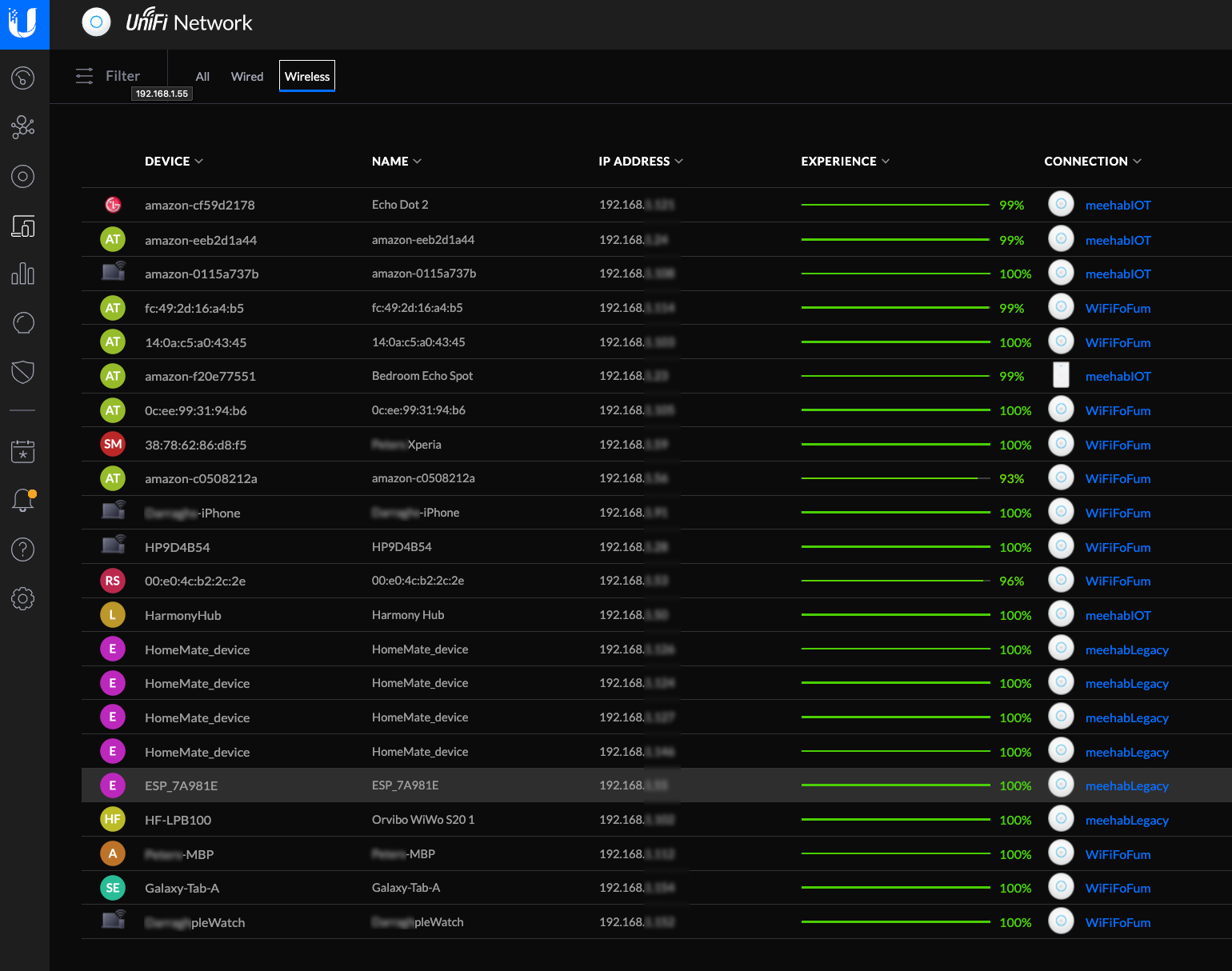The image size is (1232, 971).
Task: Open the Dashboard speedometer icon in sidebar
Action: tap(23, 78)
